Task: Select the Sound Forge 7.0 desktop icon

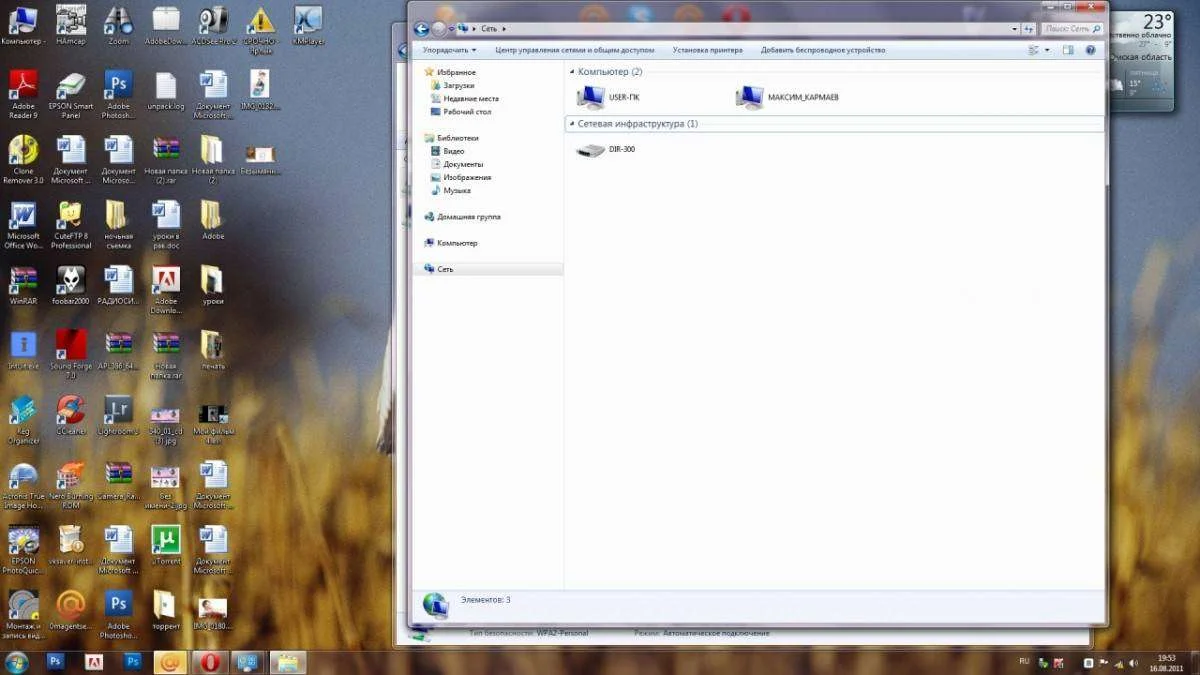Action: pyautogui.click(x=70, y=355)
